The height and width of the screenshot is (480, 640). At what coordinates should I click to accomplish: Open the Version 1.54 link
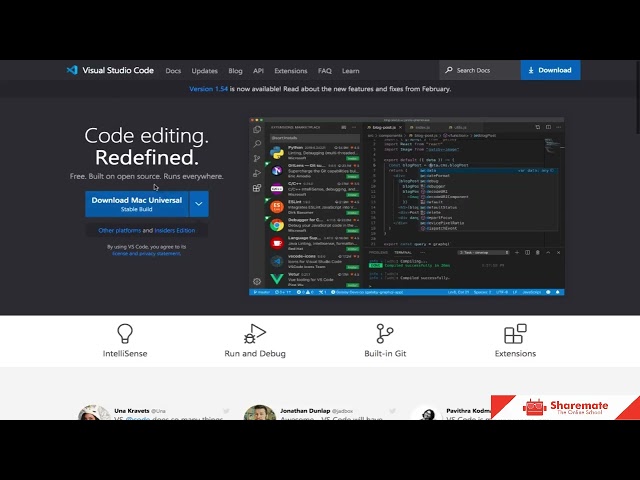click(x=208, y=89)
